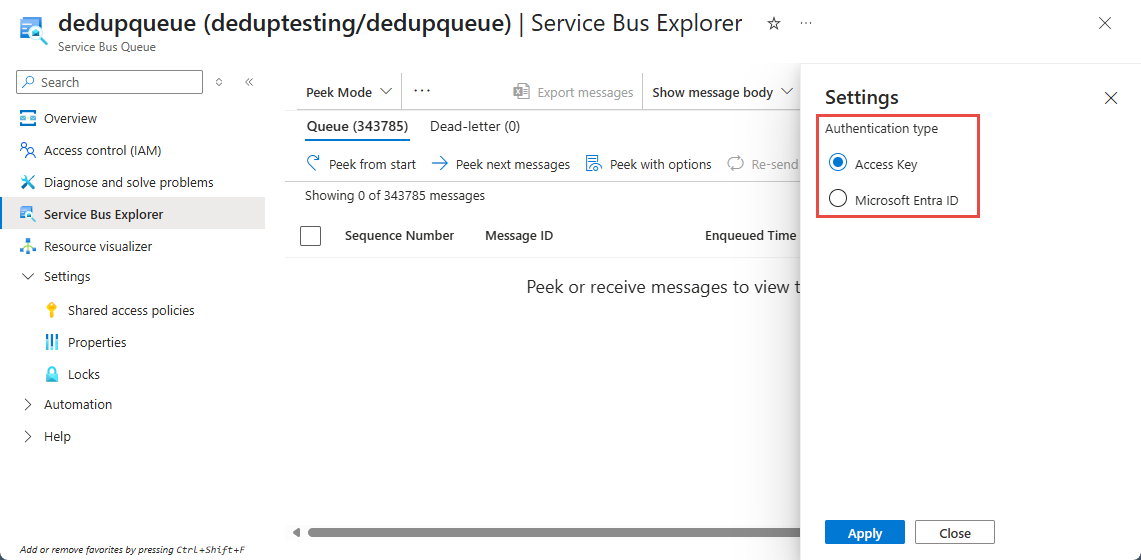Open Shared access policies
The width and height of the screenshot is (1141, 560).
[131, 310]
